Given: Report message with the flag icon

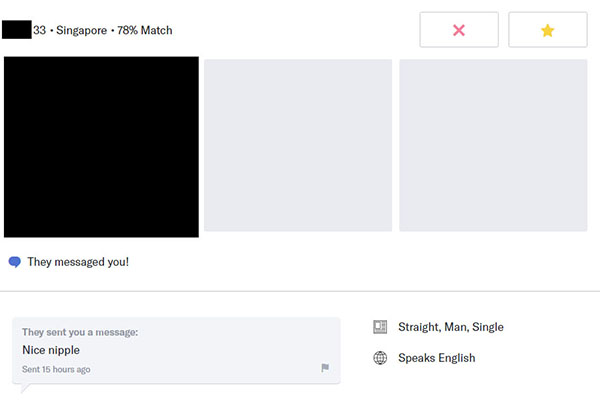Looking at the screenshot, I should pos(325,368).
